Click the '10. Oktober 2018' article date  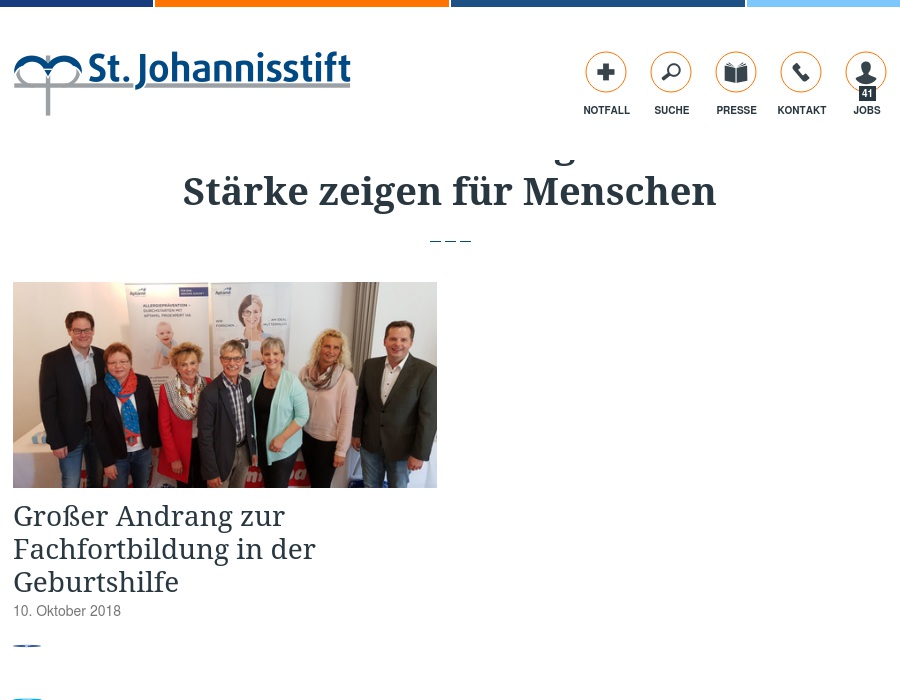[67, 611]
